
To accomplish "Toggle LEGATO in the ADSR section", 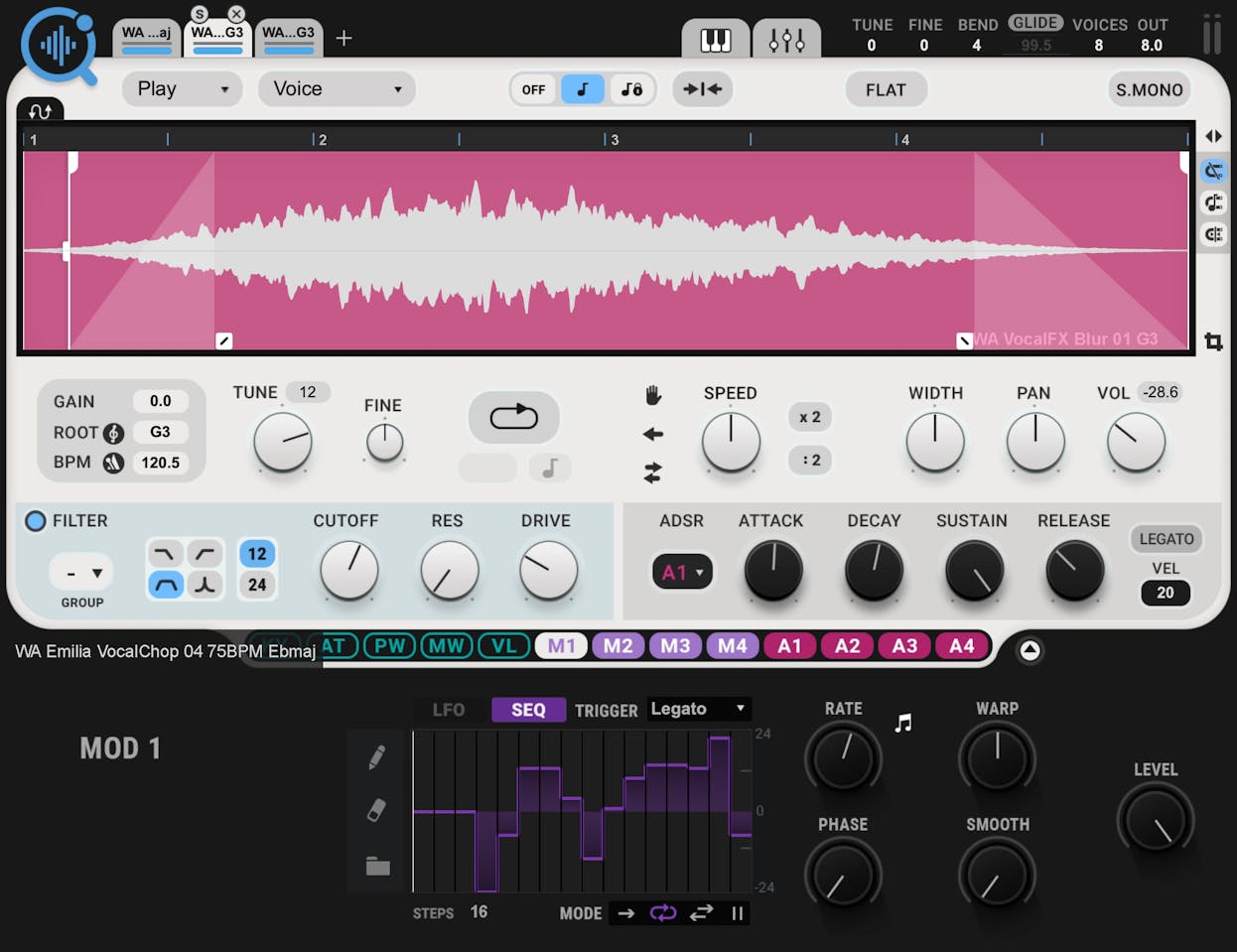I will 1166,539.
